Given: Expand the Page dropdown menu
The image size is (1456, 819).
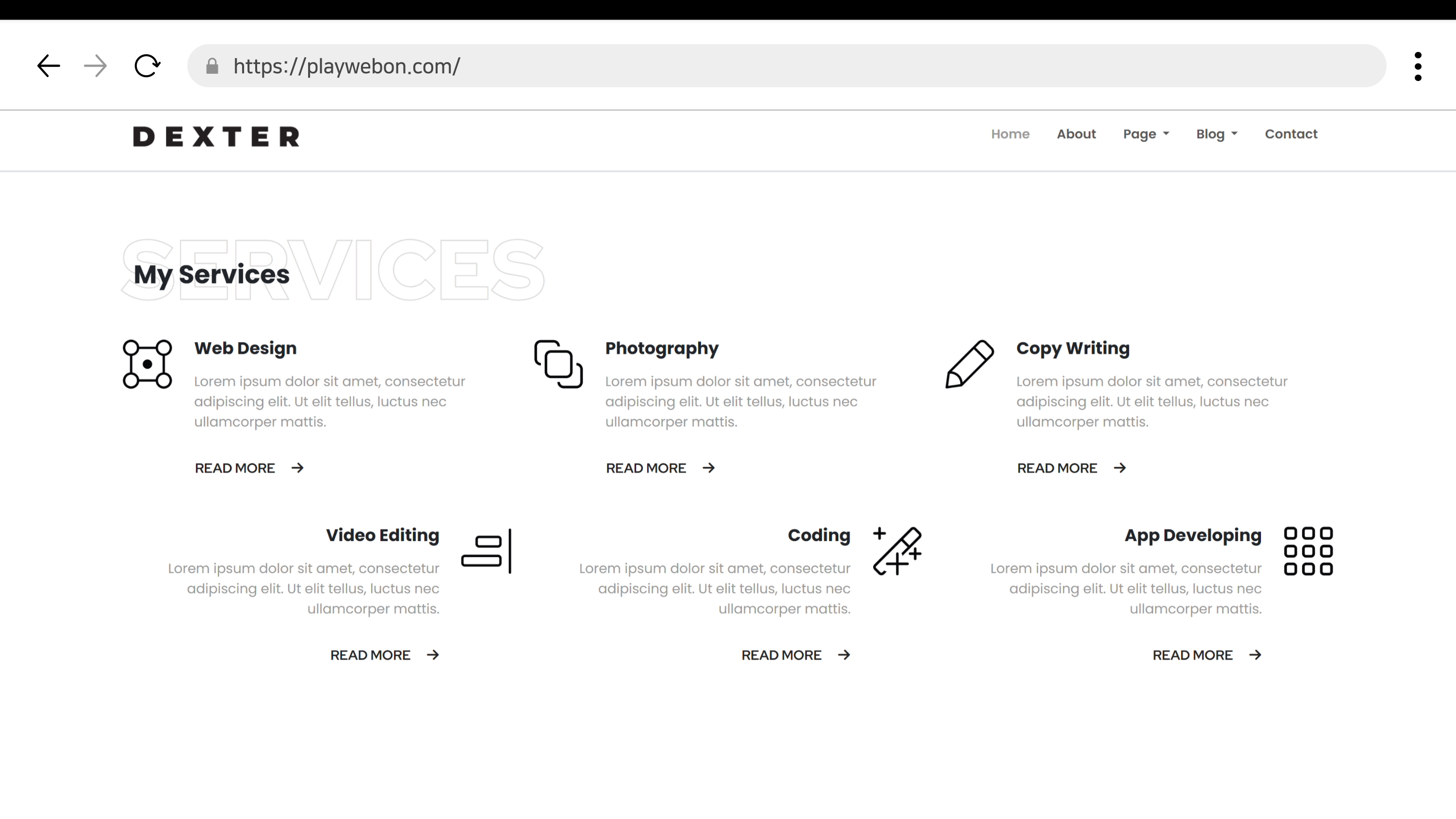Looking at the screenshot, I should (x=1145, y=134).
